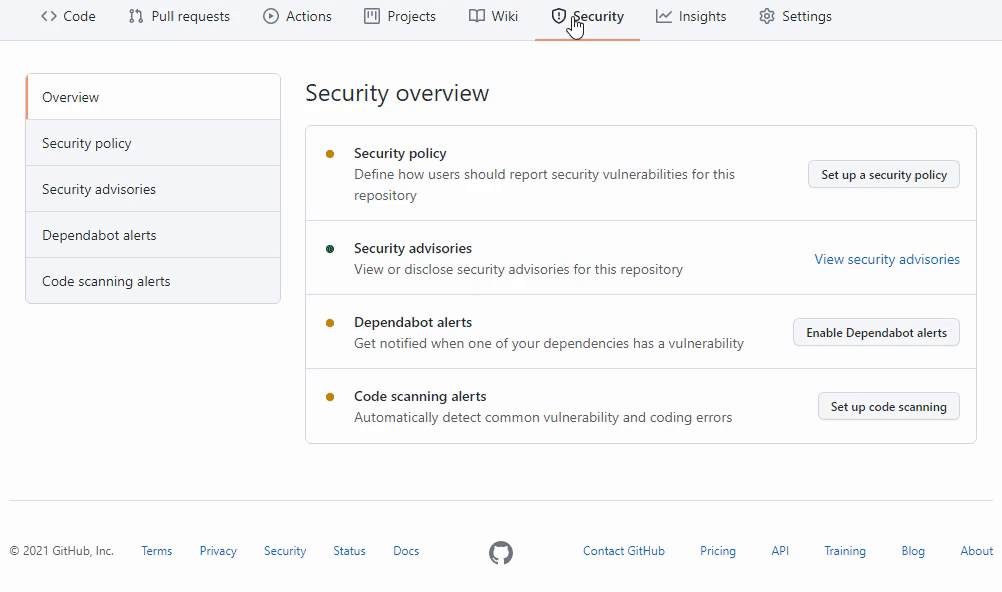
Task: Open Dependabot alerts in the sidebar
Action: point(99,235)
